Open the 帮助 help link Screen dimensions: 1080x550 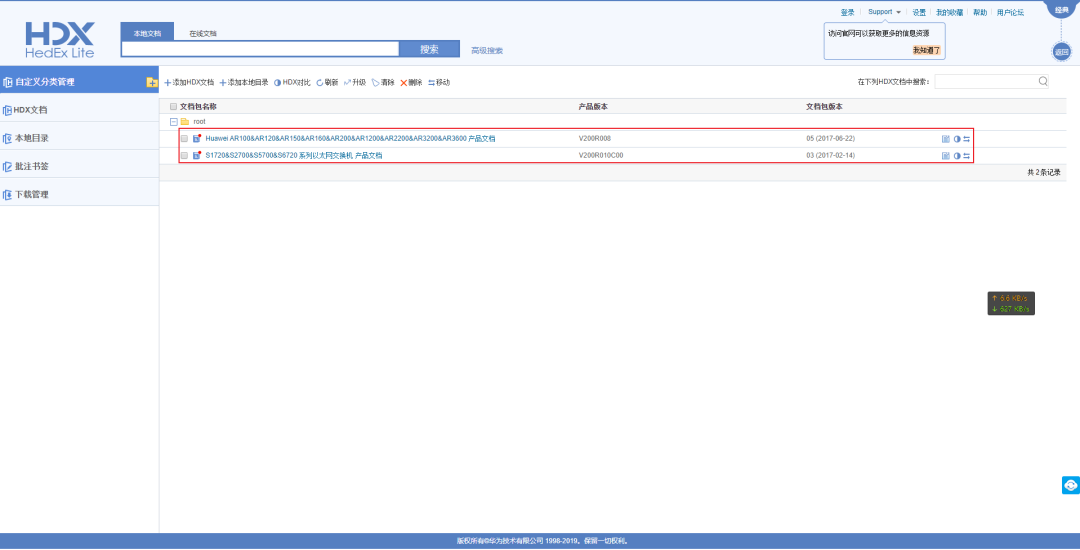tap(980, 12)
